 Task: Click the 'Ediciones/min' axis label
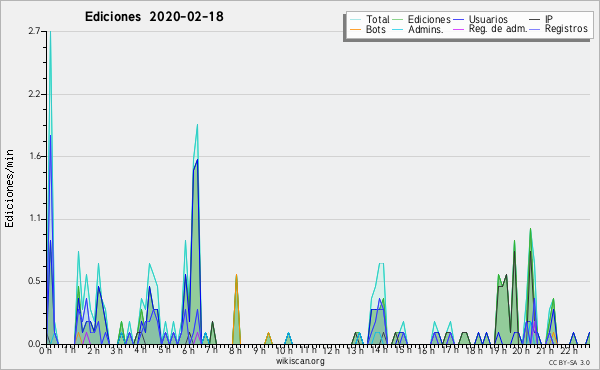(9, 188)
